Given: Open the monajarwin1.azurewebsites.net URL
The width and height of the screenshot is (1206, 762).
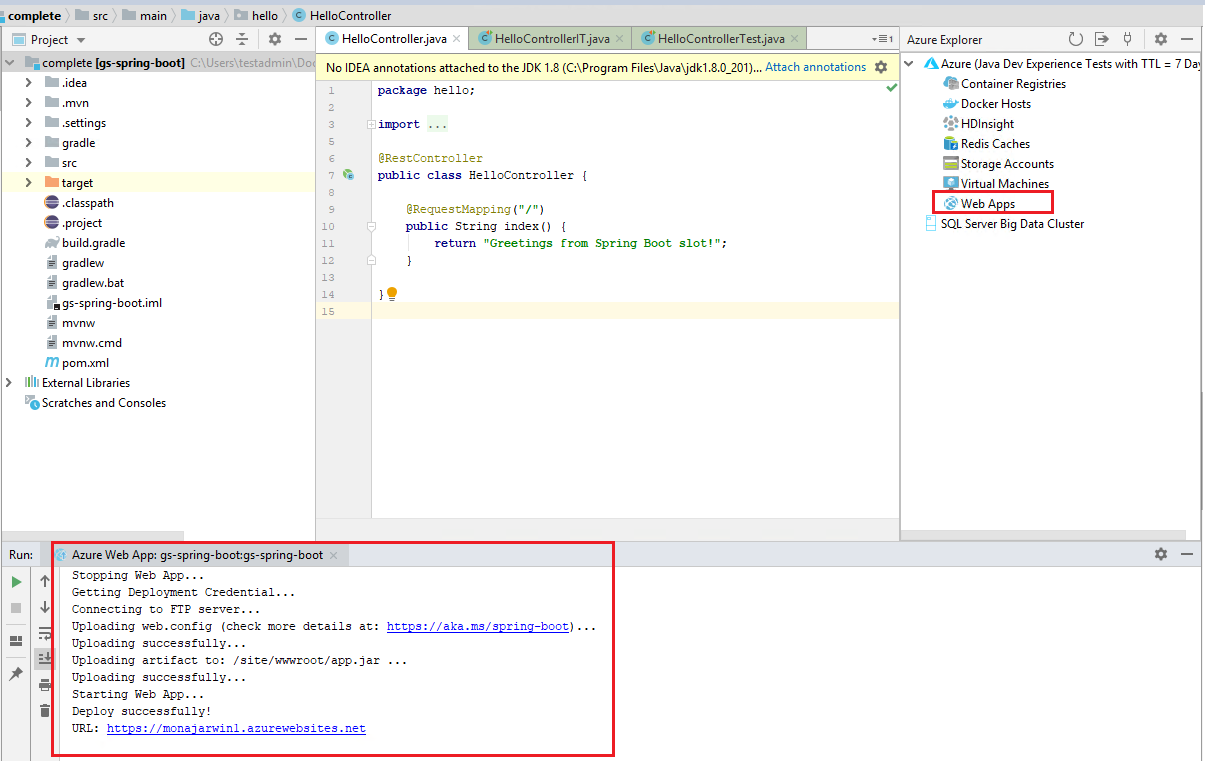Looking at the screenshot, I should (x=236, y=728).
